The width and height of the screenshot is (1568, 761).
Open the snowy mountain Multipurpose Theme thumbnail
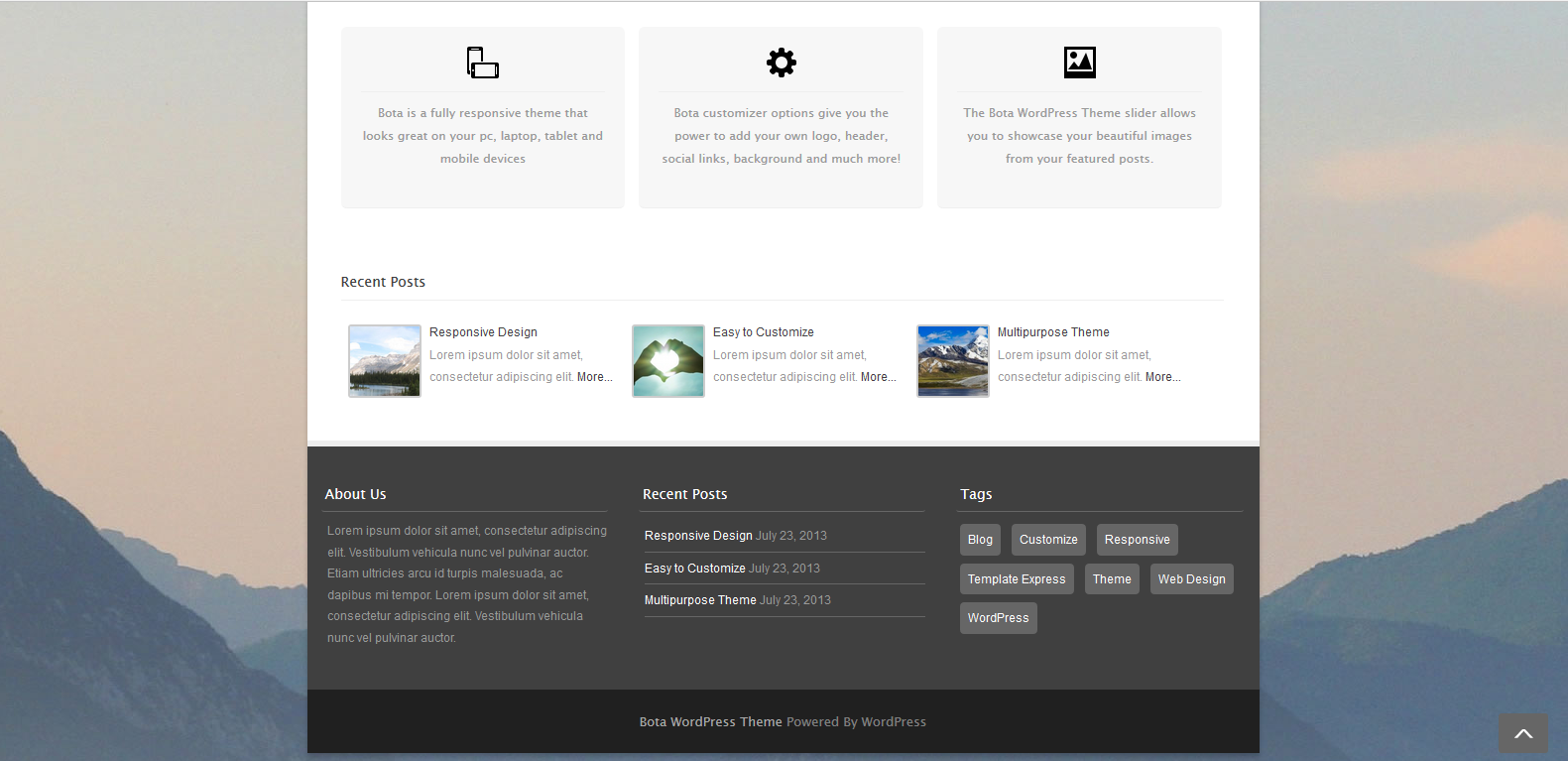point(953,361)
